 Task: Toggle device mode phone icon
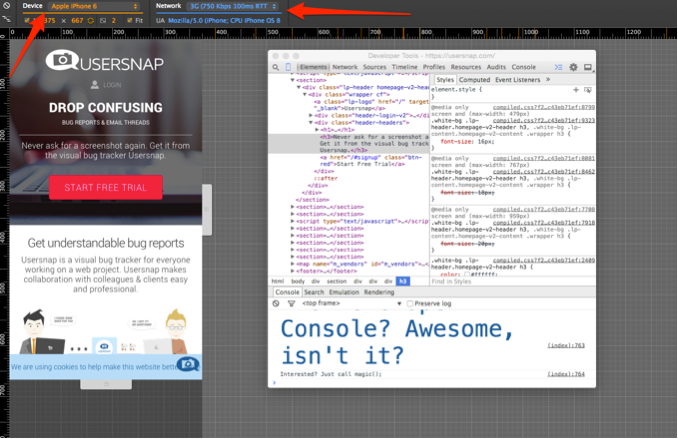point(288,67)
